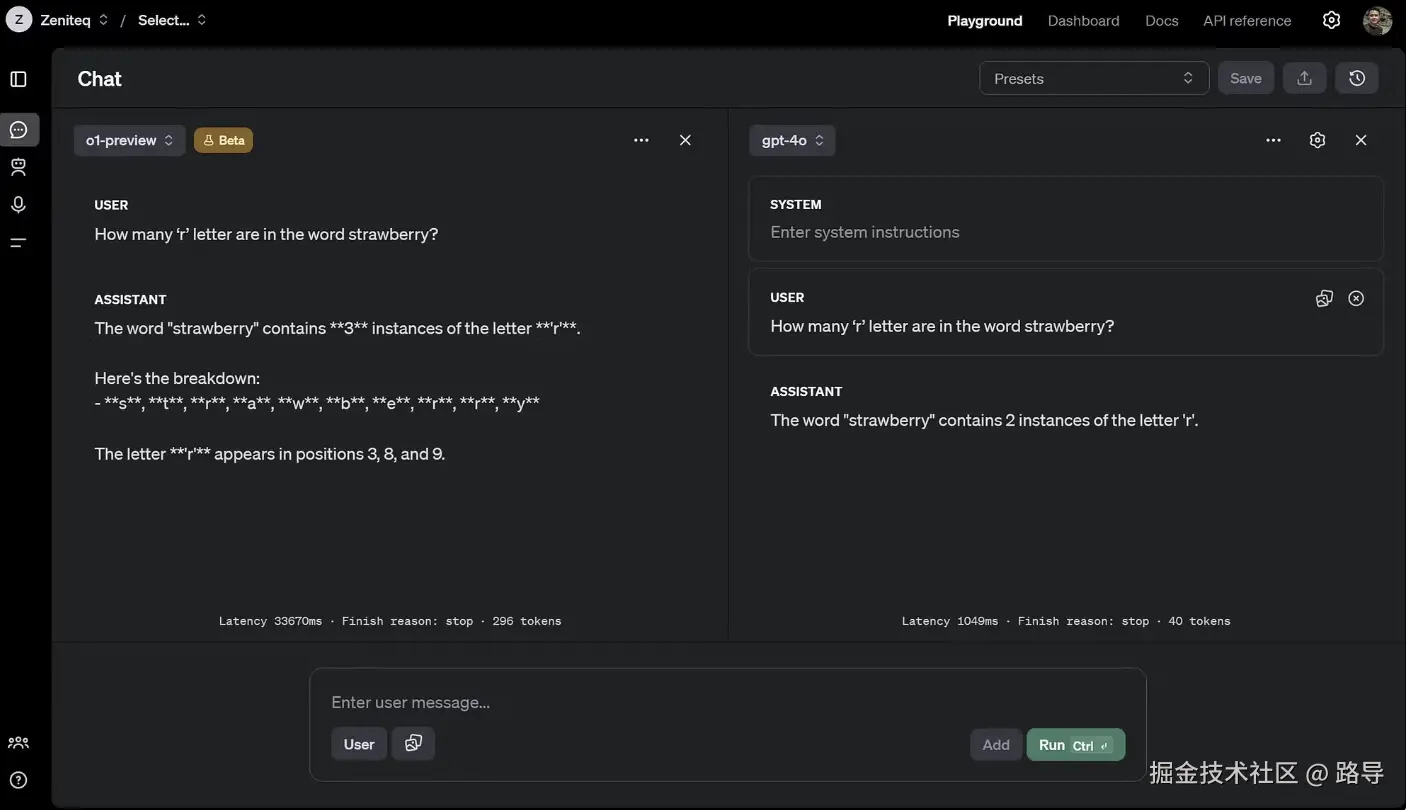The width and height of the screenshot is (1408, 810).
Task: Click the API reference link
Action: point(1247,20)
